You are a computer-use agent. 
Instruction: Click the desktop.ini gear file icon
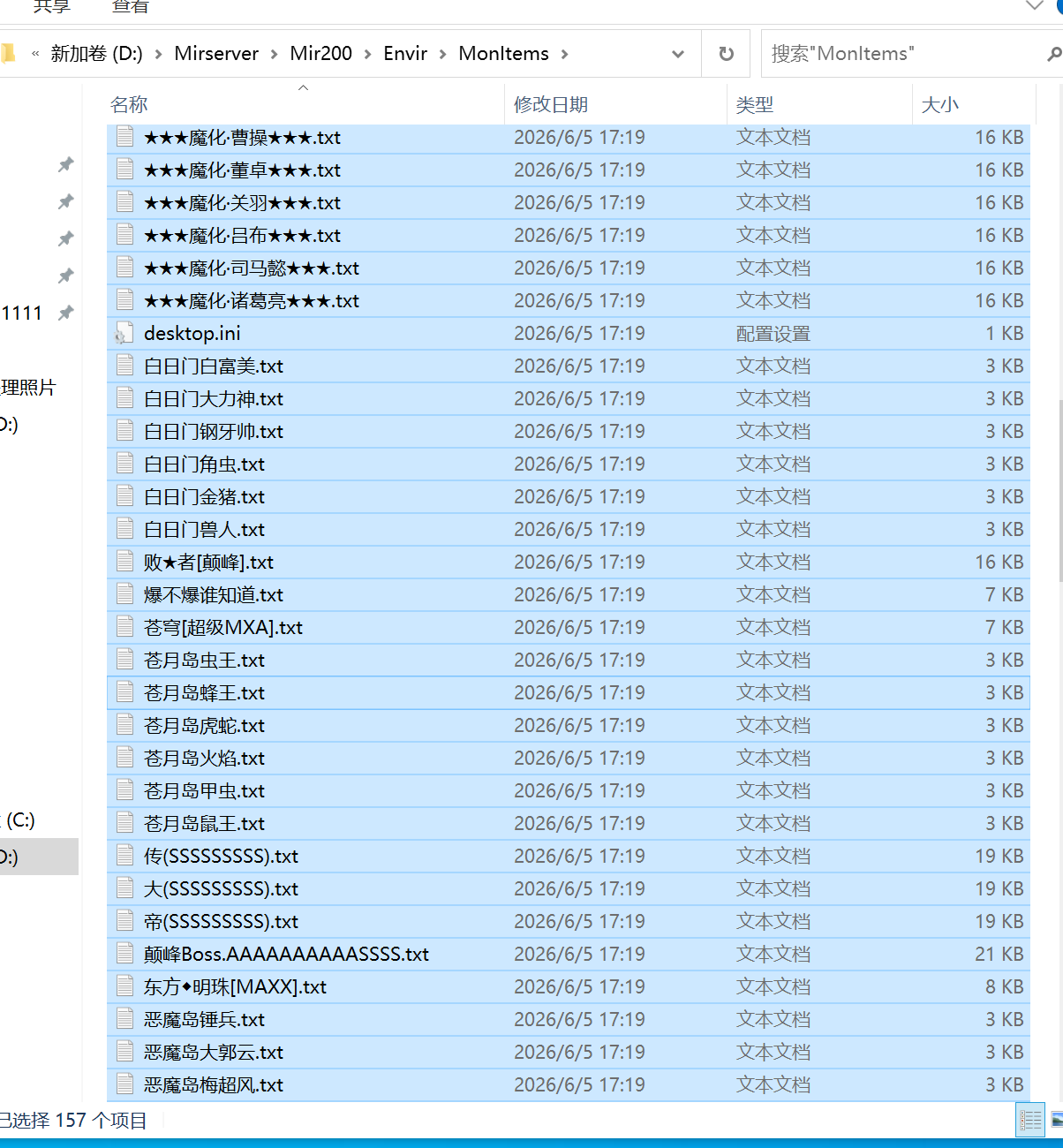pos(124,333)
